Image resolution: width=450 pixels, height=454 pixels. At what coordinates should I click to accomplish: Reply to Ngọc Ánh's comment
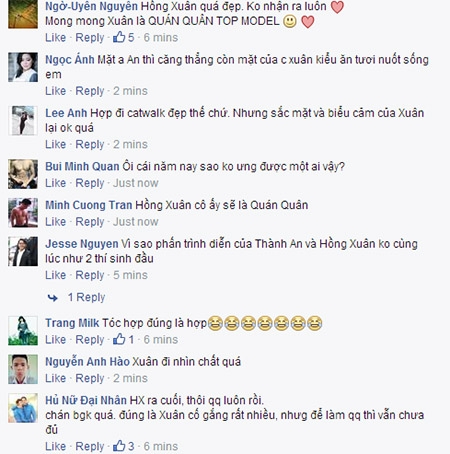(90, 91)
